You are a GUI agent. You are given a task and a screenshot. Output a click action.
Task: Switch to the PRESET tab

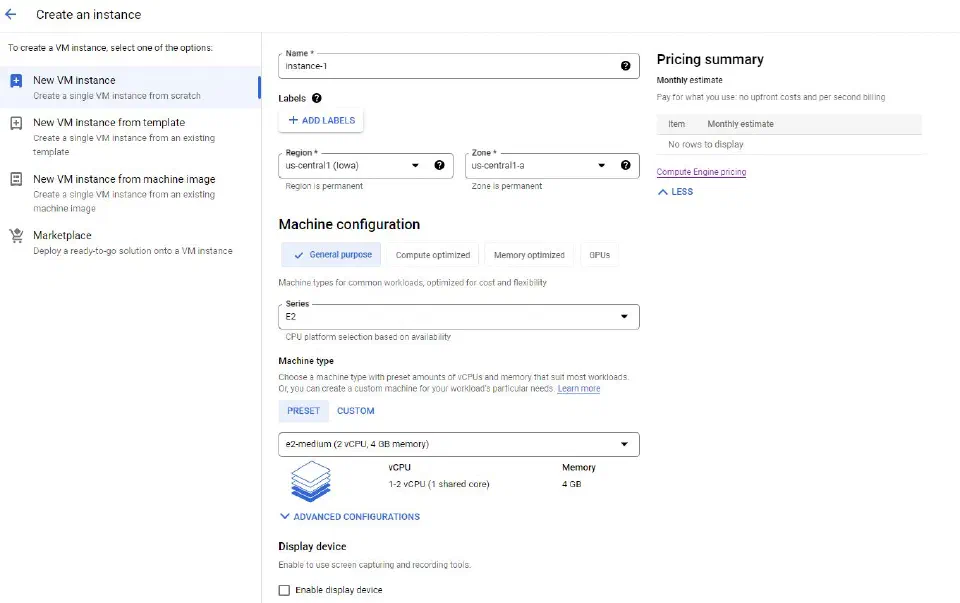(304, 411)
